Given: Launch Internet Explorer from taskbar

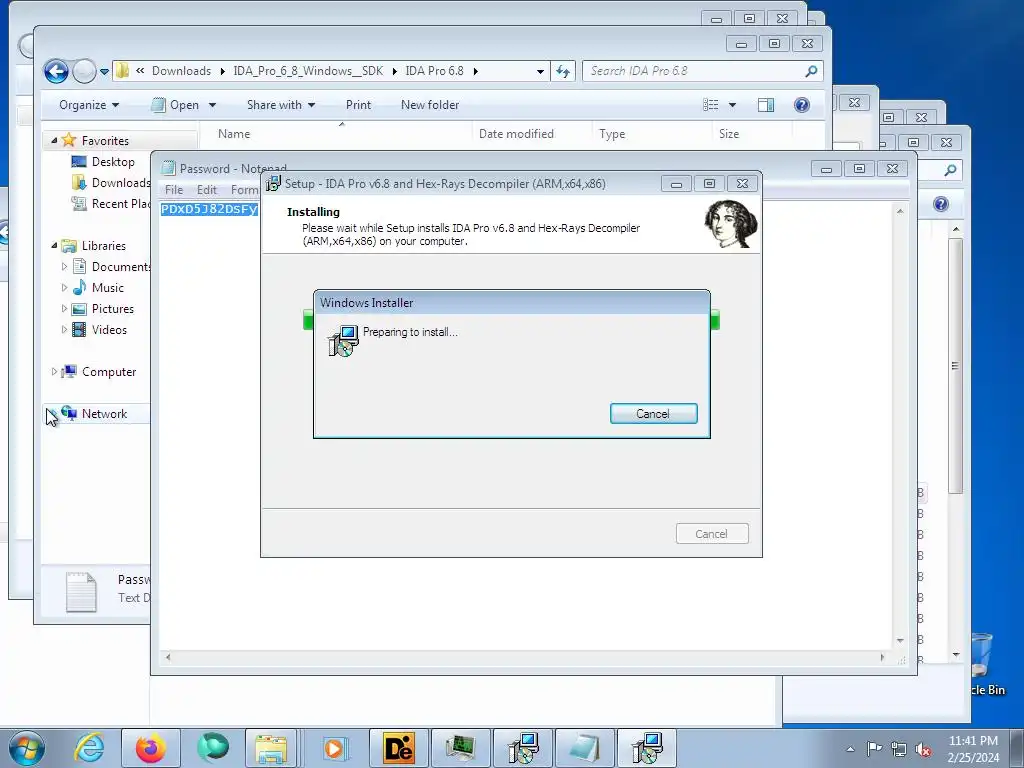Looking at the screenshot, I should [x=89, y=748].
